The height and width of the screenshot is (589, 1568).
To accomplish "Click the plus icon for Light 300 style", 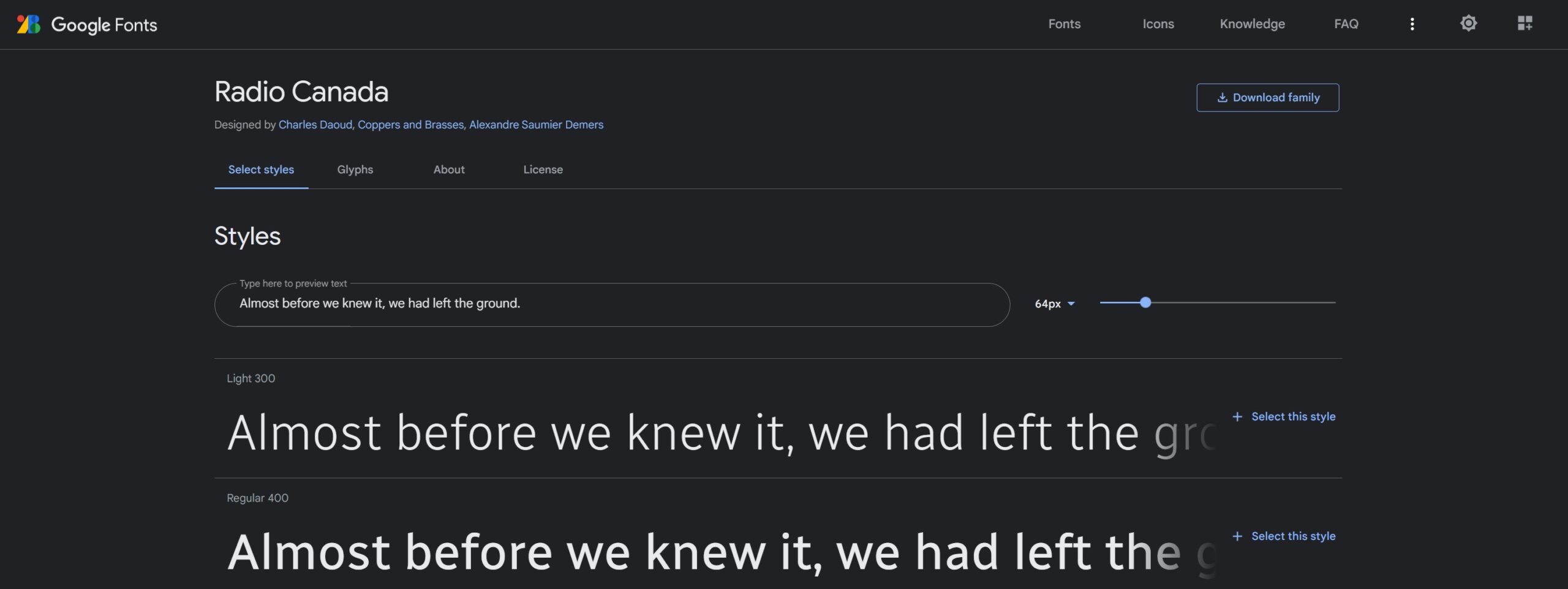I will 1237,416.
